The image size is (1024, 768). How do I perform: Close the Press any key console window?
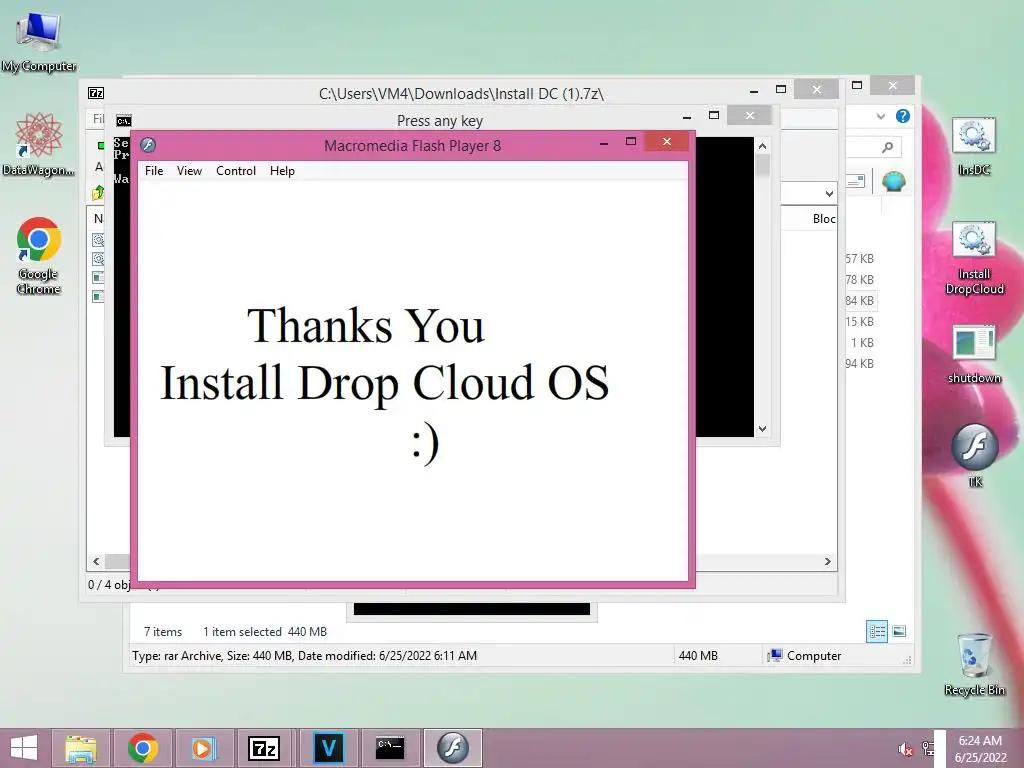coord(750,116)
